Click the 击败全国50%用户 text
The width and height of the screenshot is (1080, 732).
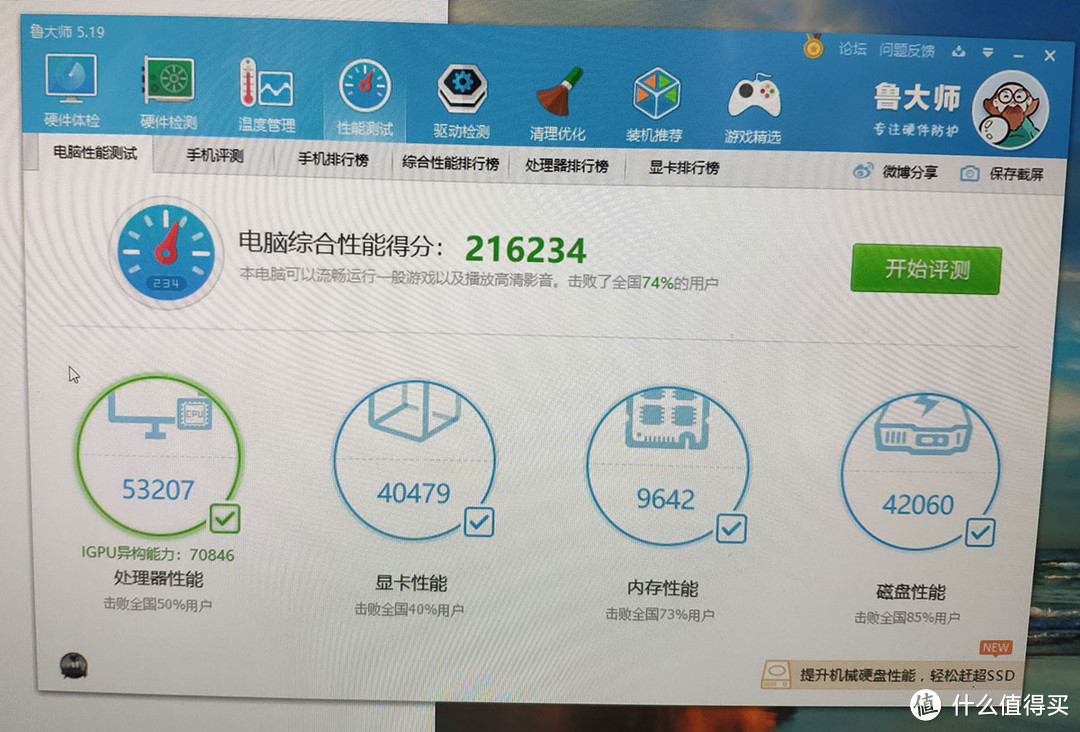[158, 604]
